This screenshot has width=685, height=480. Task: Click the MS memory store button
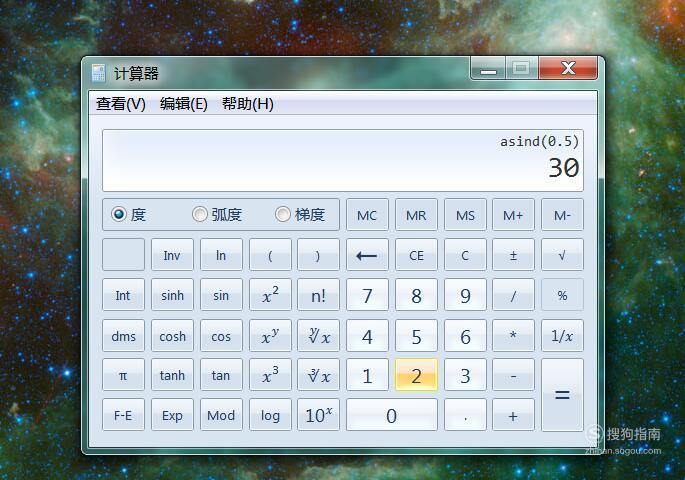click(465, 215)
